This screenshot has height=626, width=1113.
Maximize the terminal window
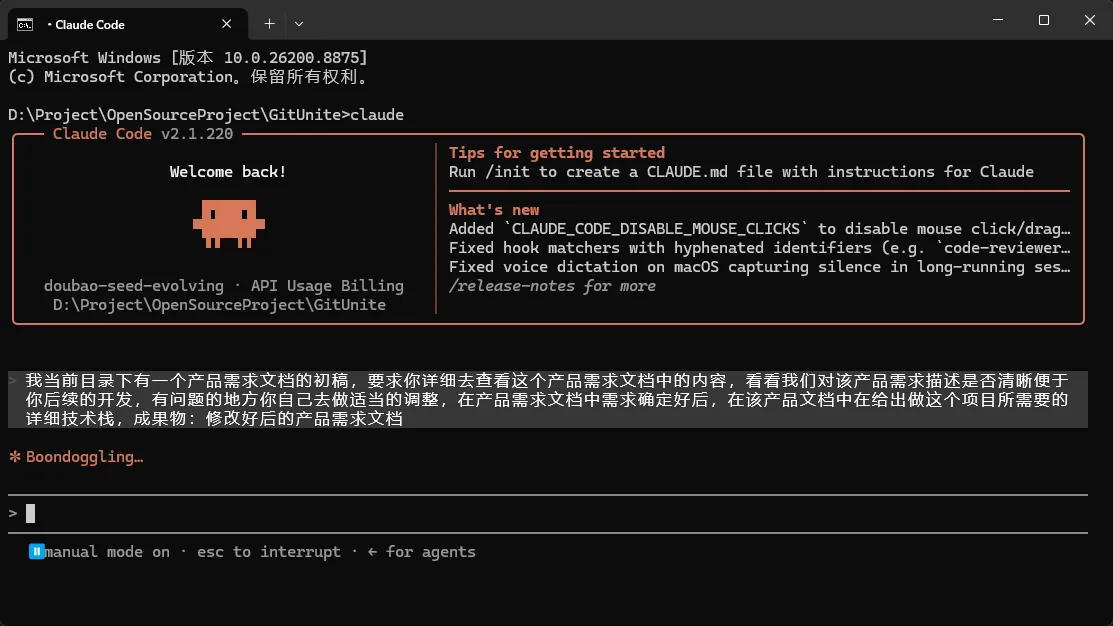1043,20
